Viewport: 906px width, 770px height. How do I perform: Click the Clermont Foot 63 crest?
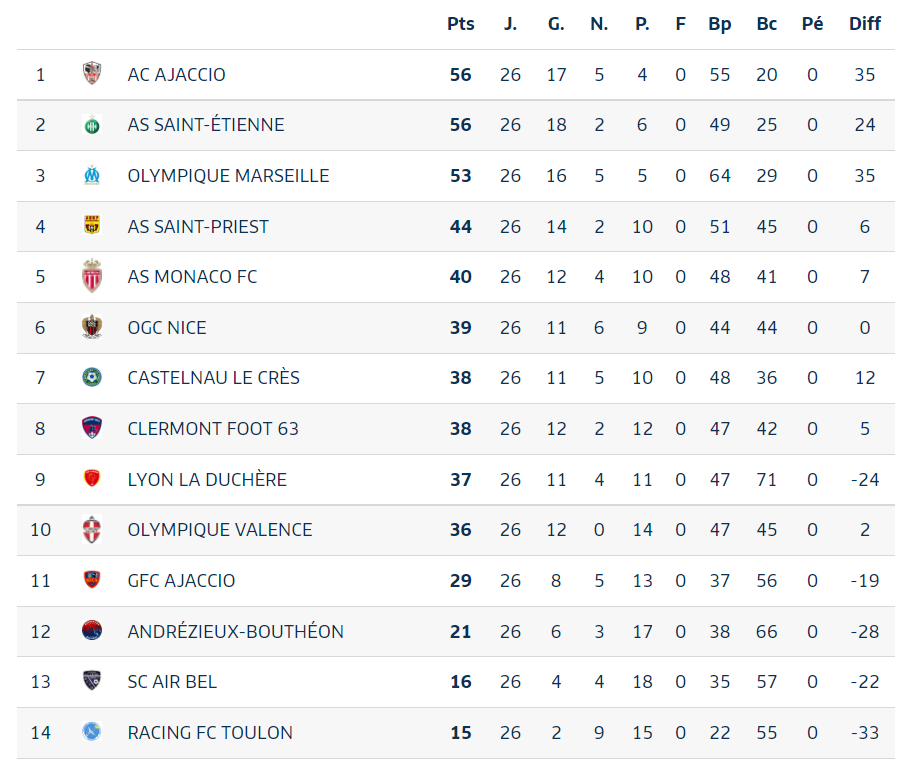click(x=92, y=429)
